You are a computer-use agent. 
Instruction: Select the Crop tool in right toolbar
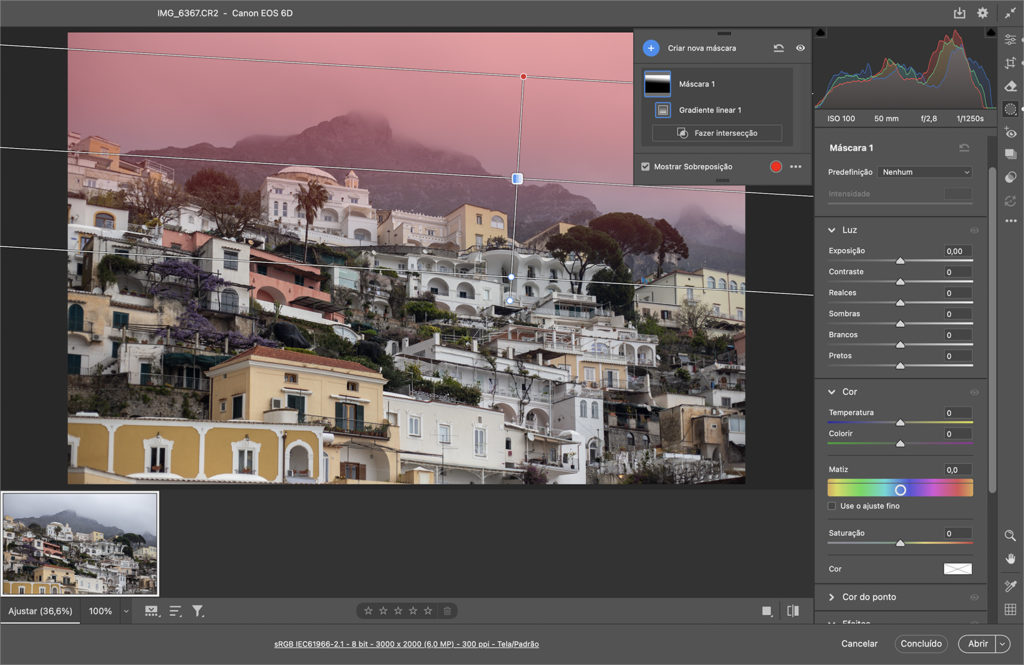(x=1010, y=62)
